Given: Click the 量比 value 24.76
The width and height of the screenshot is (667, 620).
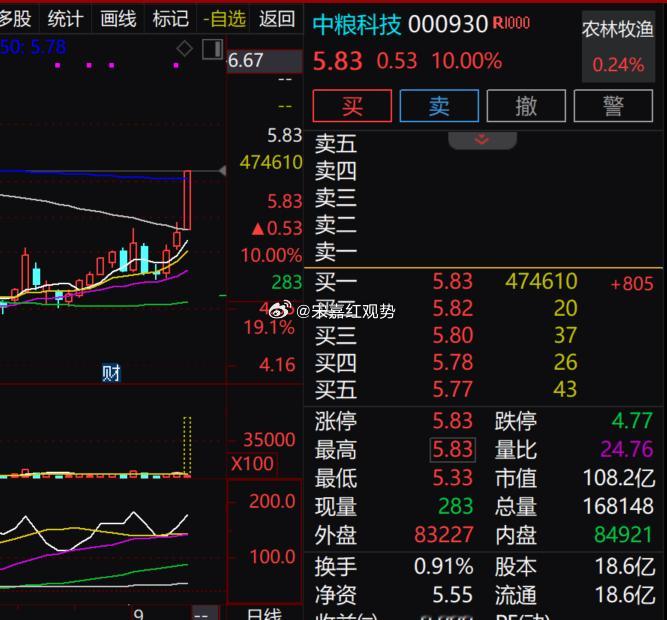Looking at the screenshot, I should (627, 449).
